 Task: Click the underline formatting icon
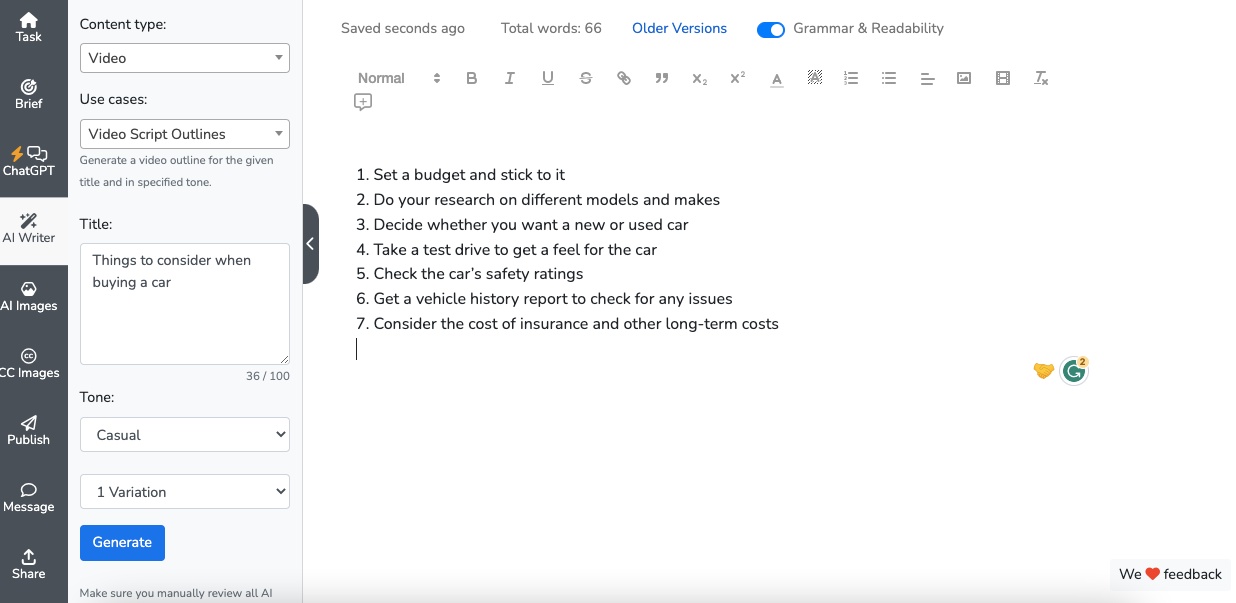click(548, 78)
